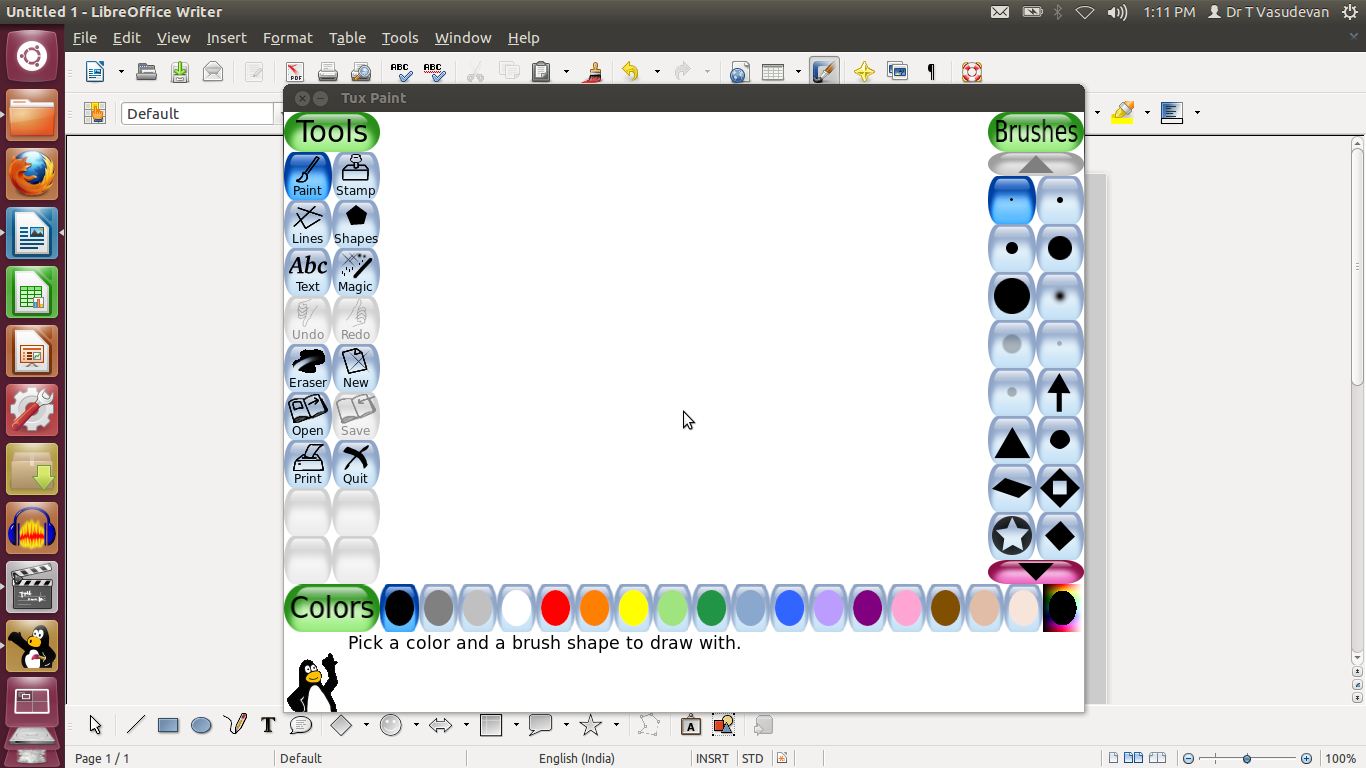Select the star-shaped brush

coord(1012,536)
